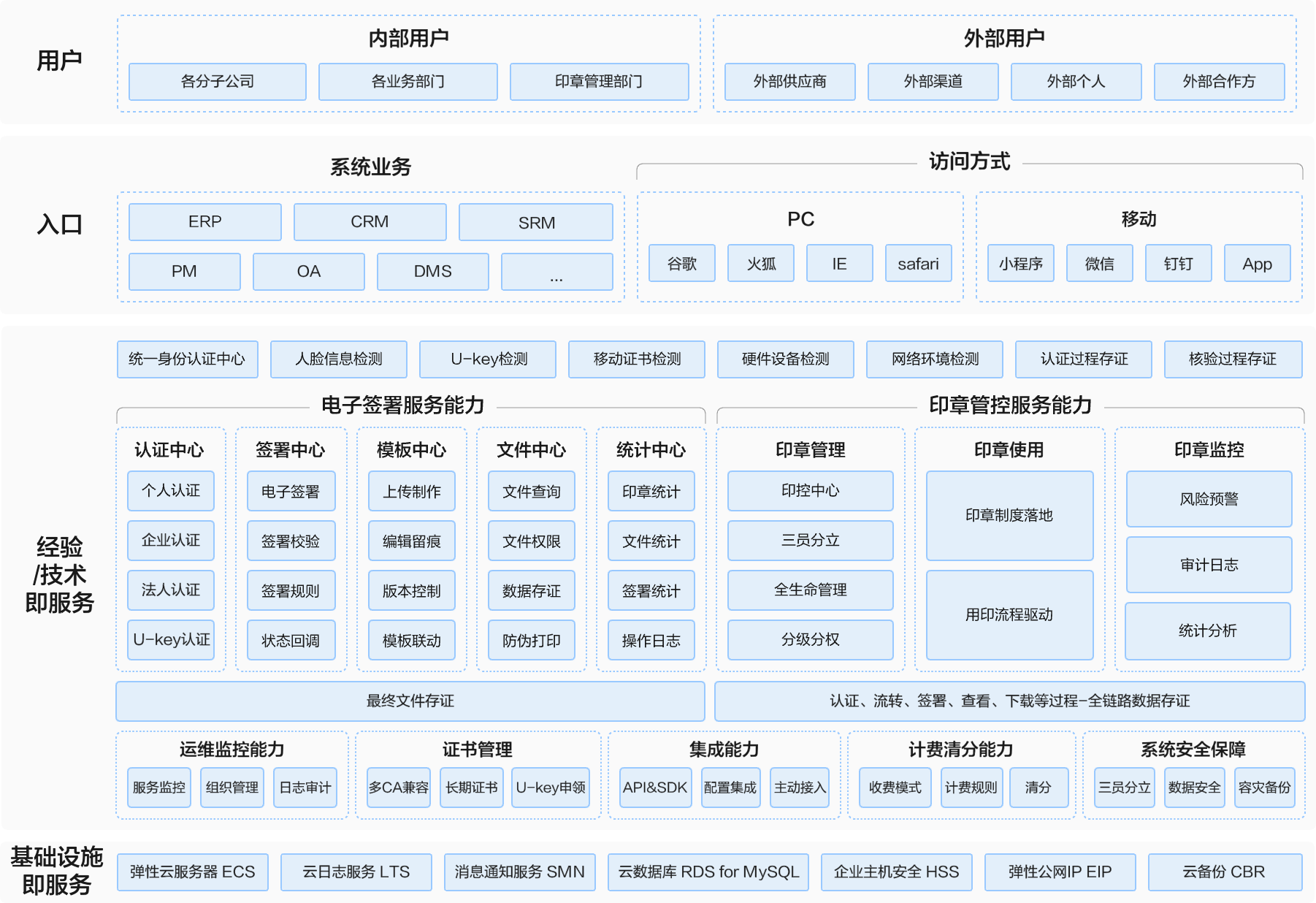
Task: Select 弹性云服务器 ECS box
Action: click(x=193, y=872)
